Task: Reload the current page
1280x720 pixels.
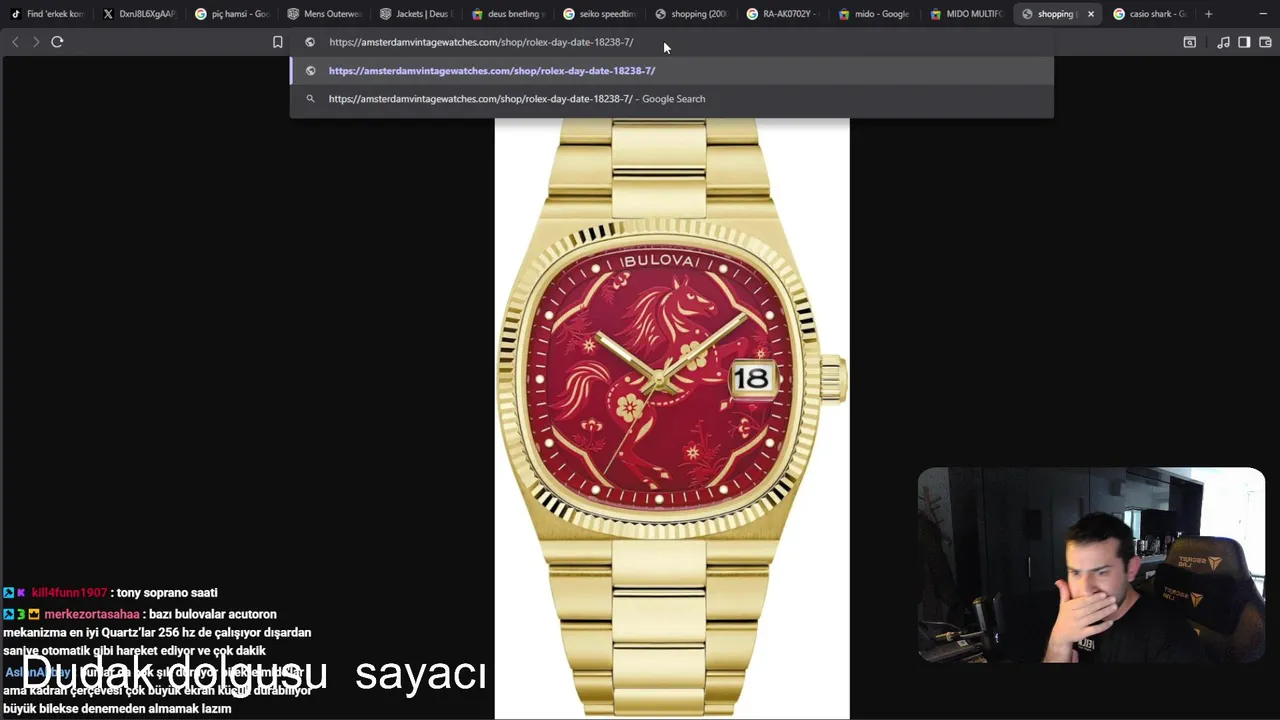Action: pyautogui.click(x=57, y=42)
